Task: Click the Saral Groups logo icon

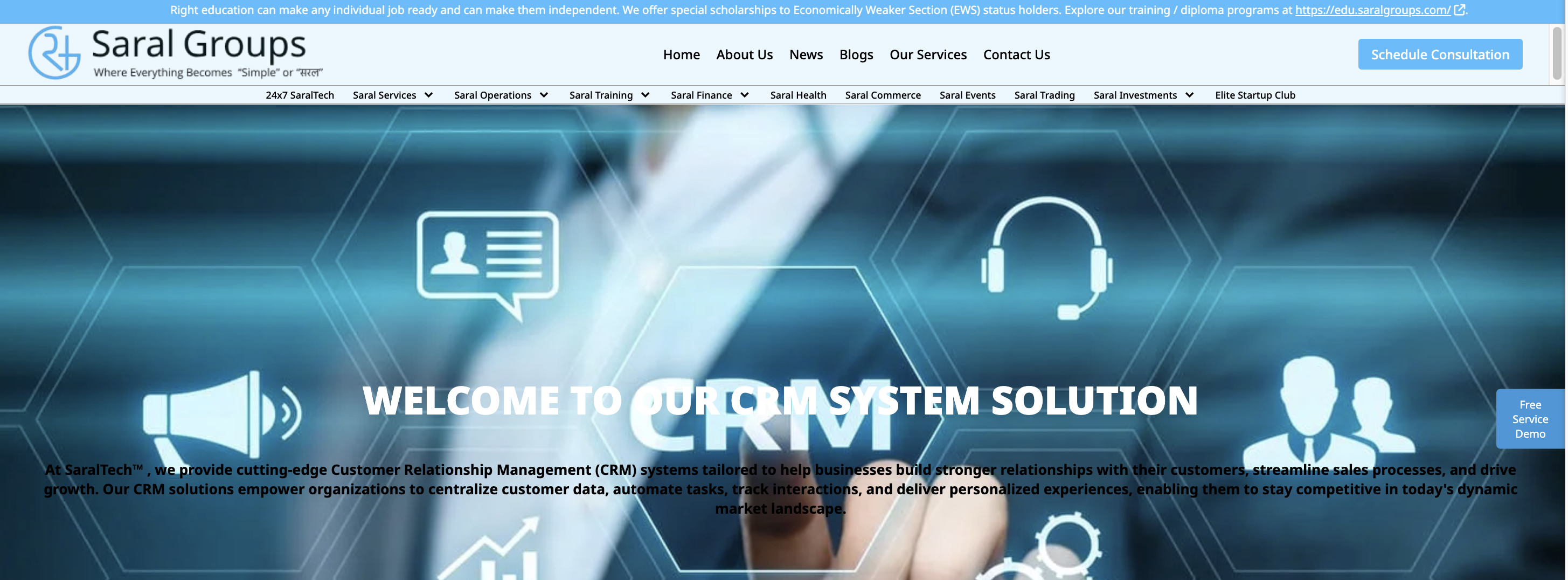Action: pyautogui.click(x=54, y=53)
